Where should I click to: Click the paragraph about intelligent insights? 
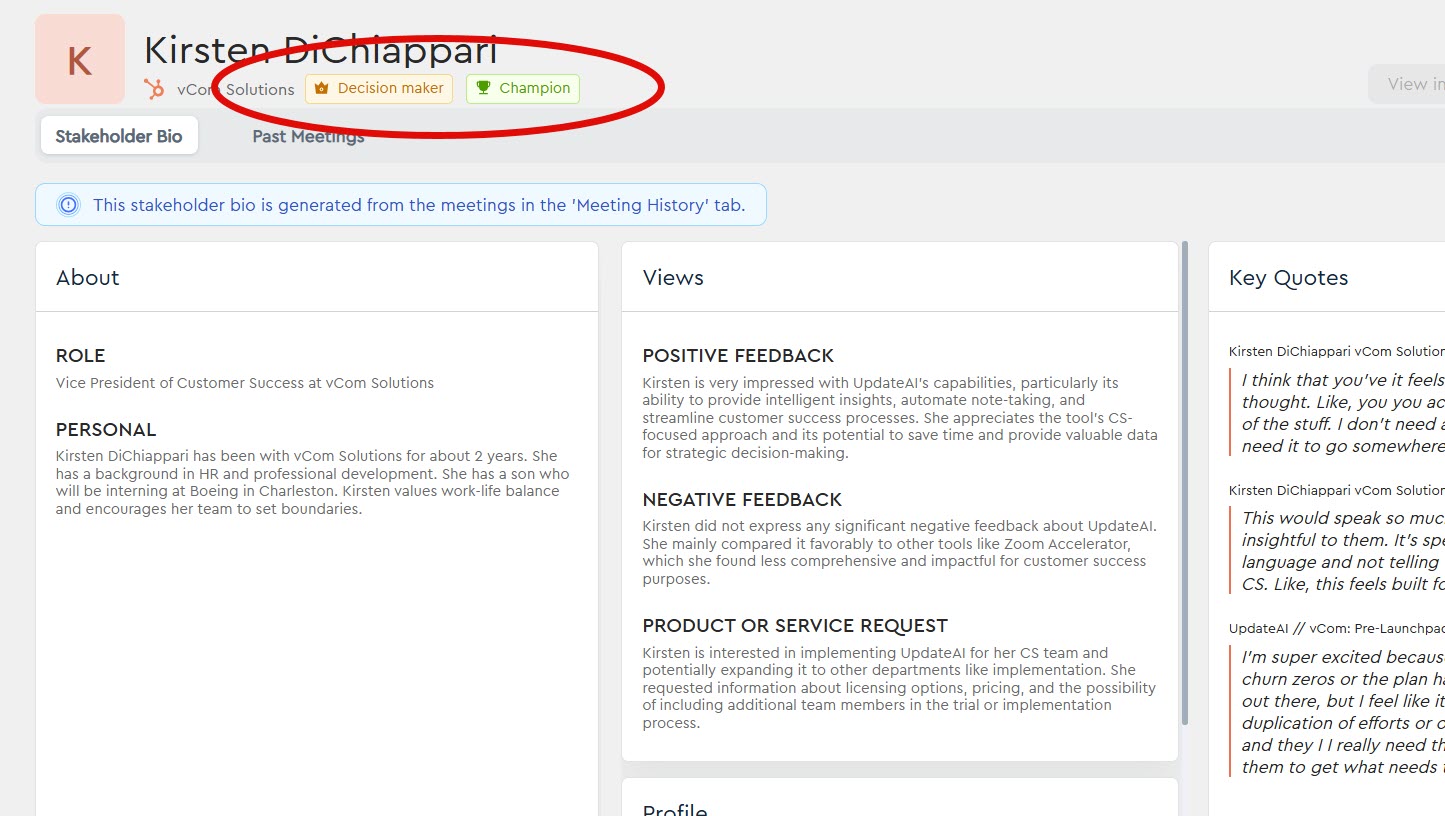tap(900, 418)
